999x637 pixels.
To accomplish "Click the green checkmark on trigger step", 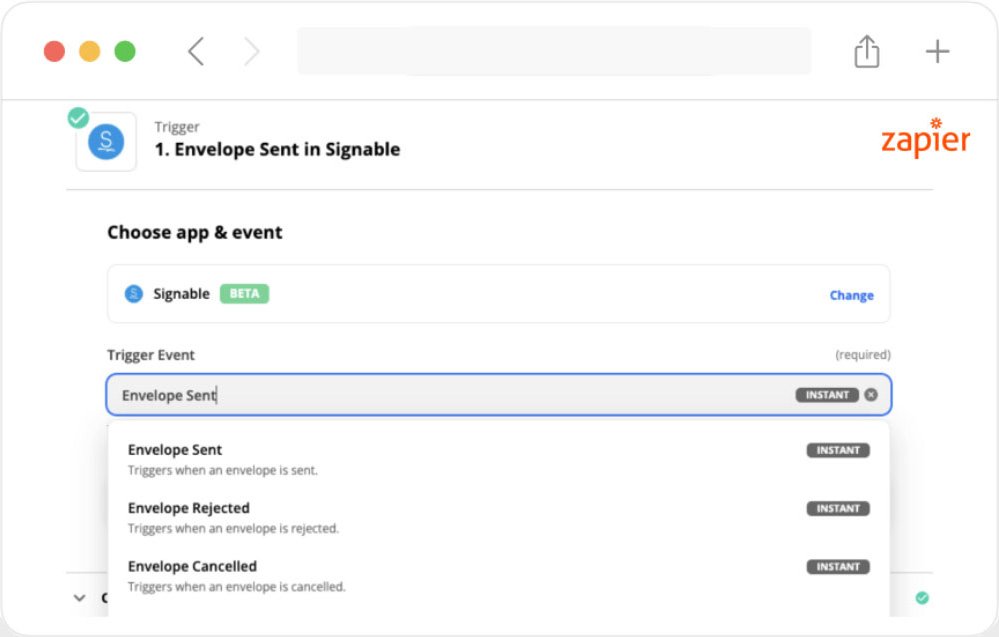I will click(x=78, y=118).
